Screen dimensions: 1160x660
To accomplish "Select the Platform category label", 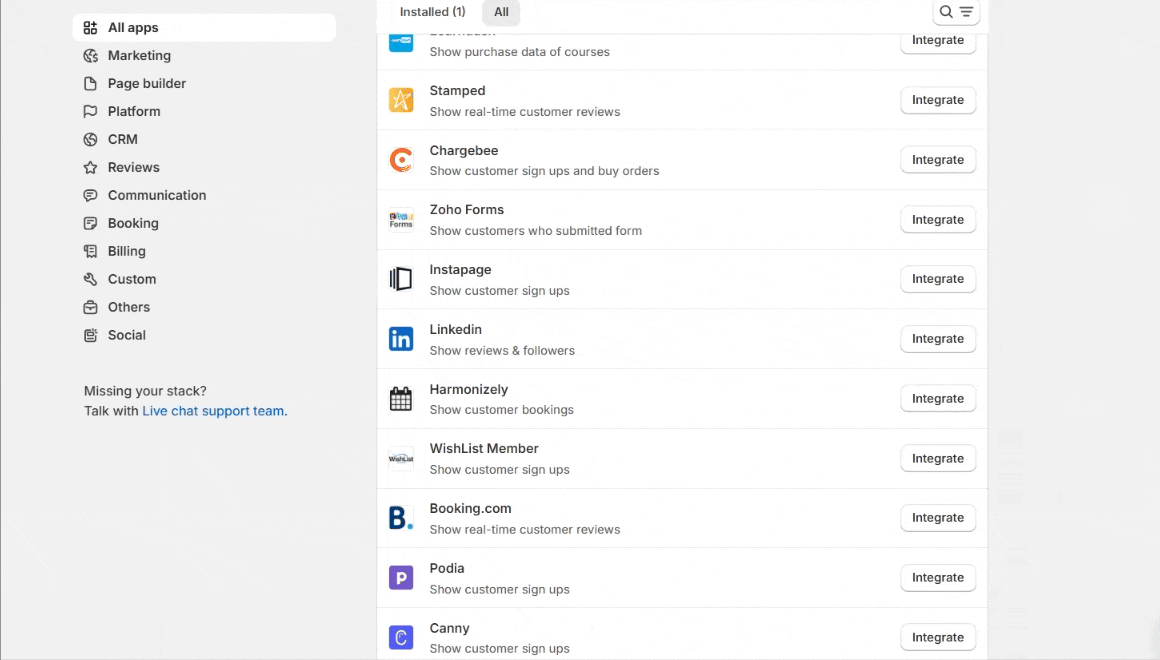I will point(134,112).
